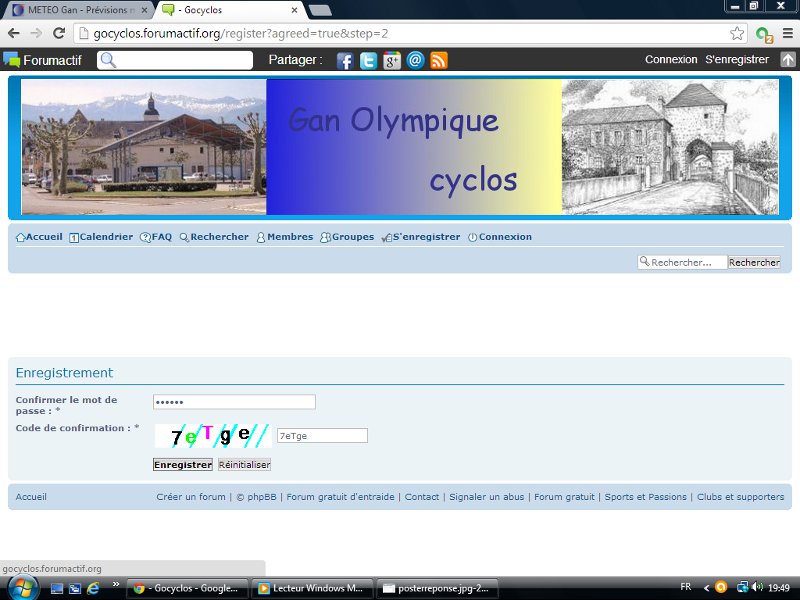Click the orange tray notification icon

tap(721, 587)
